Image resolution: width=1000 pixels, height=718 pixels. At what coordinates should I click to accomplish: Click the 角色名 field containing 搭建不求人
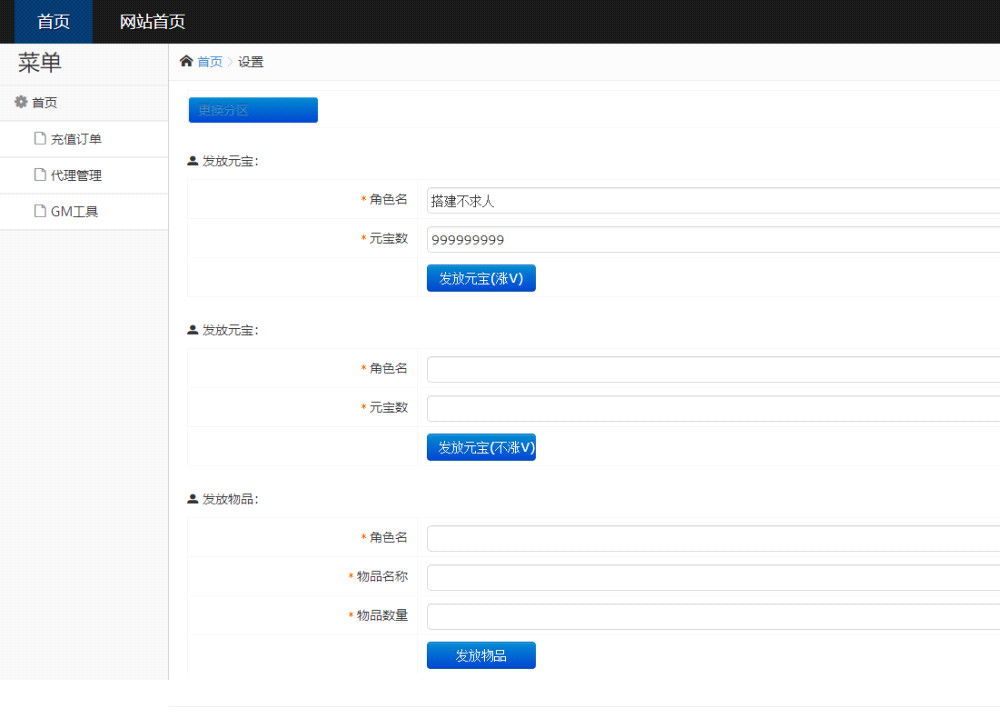(712, 201)
